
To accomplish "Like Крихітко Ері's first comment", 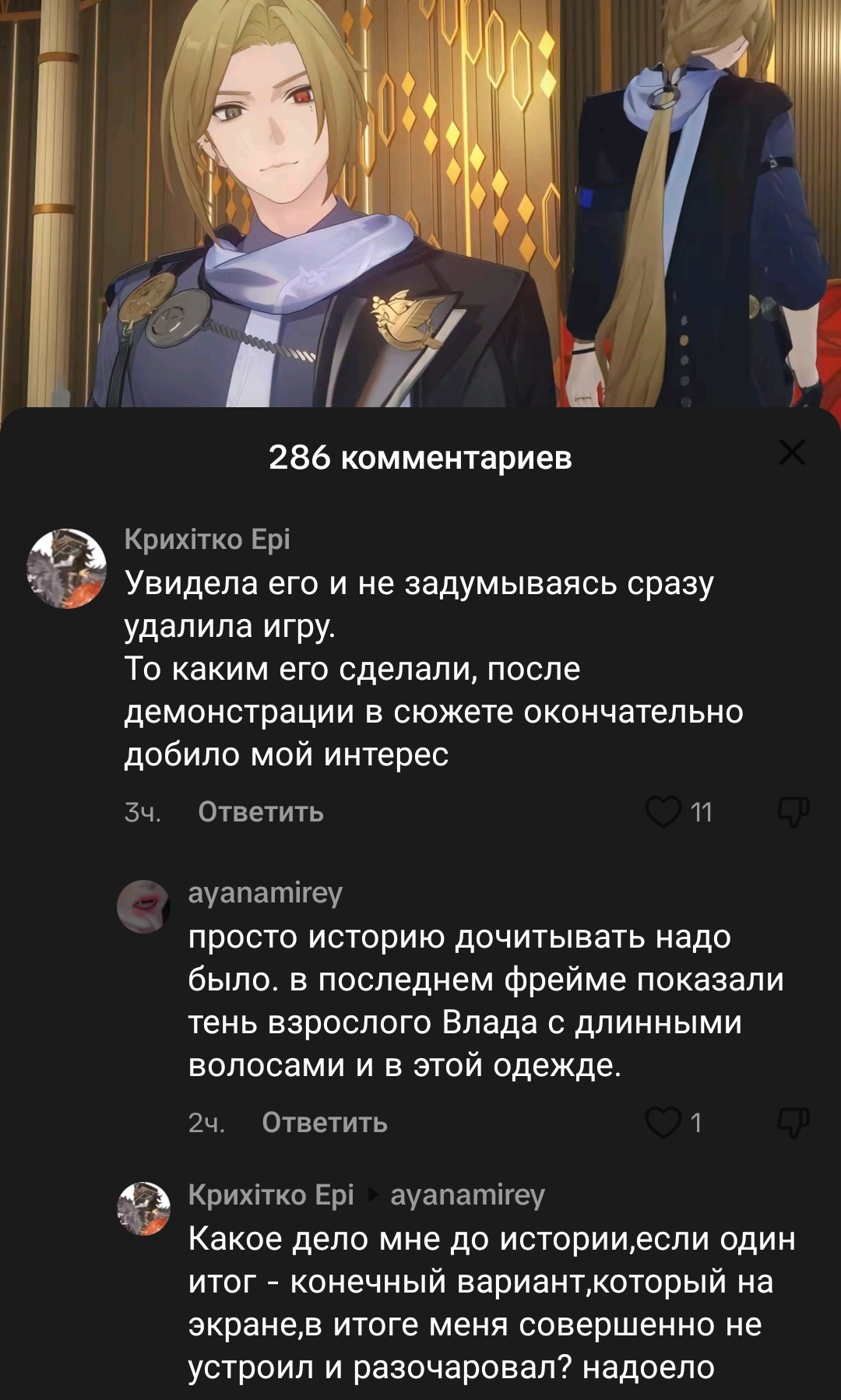I will (x=663, y=812).
